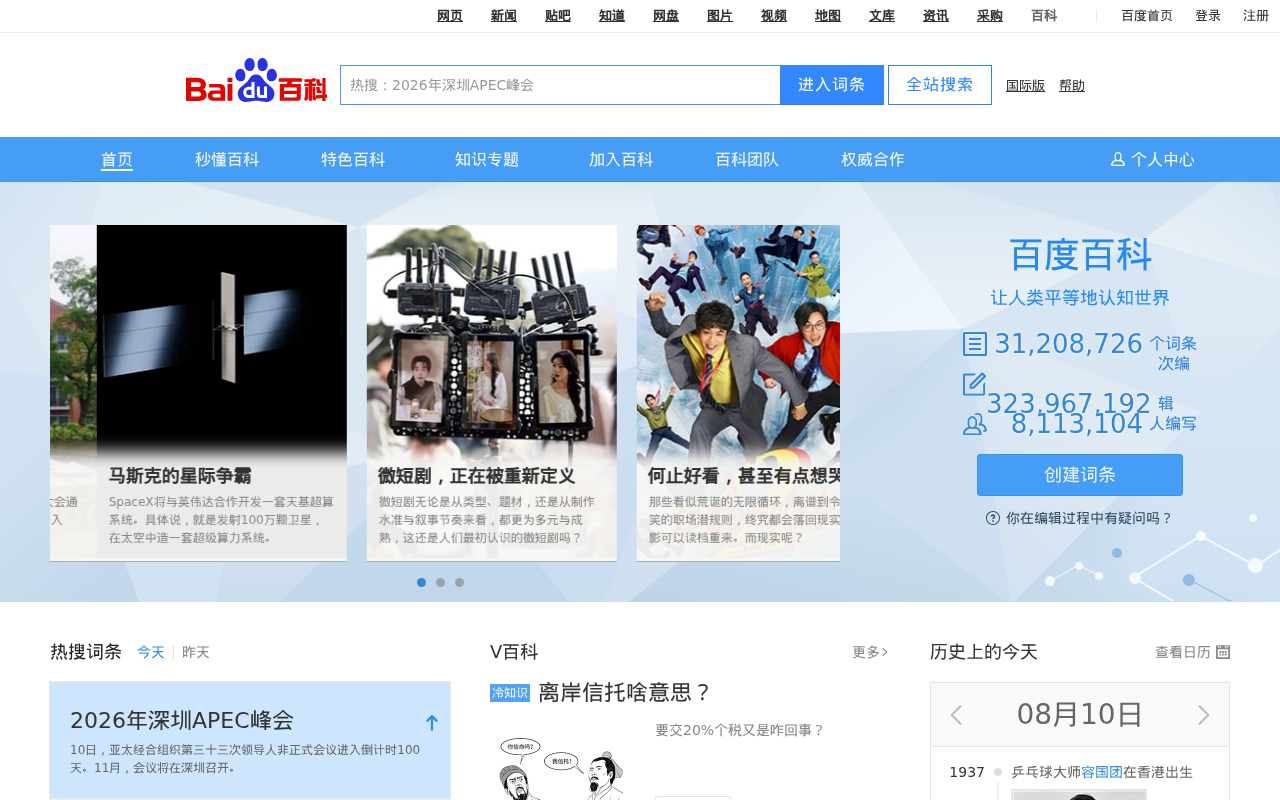This screenshot has height=800, width=1280.
Task: Open the 国际版 link
Action: 1026,86
